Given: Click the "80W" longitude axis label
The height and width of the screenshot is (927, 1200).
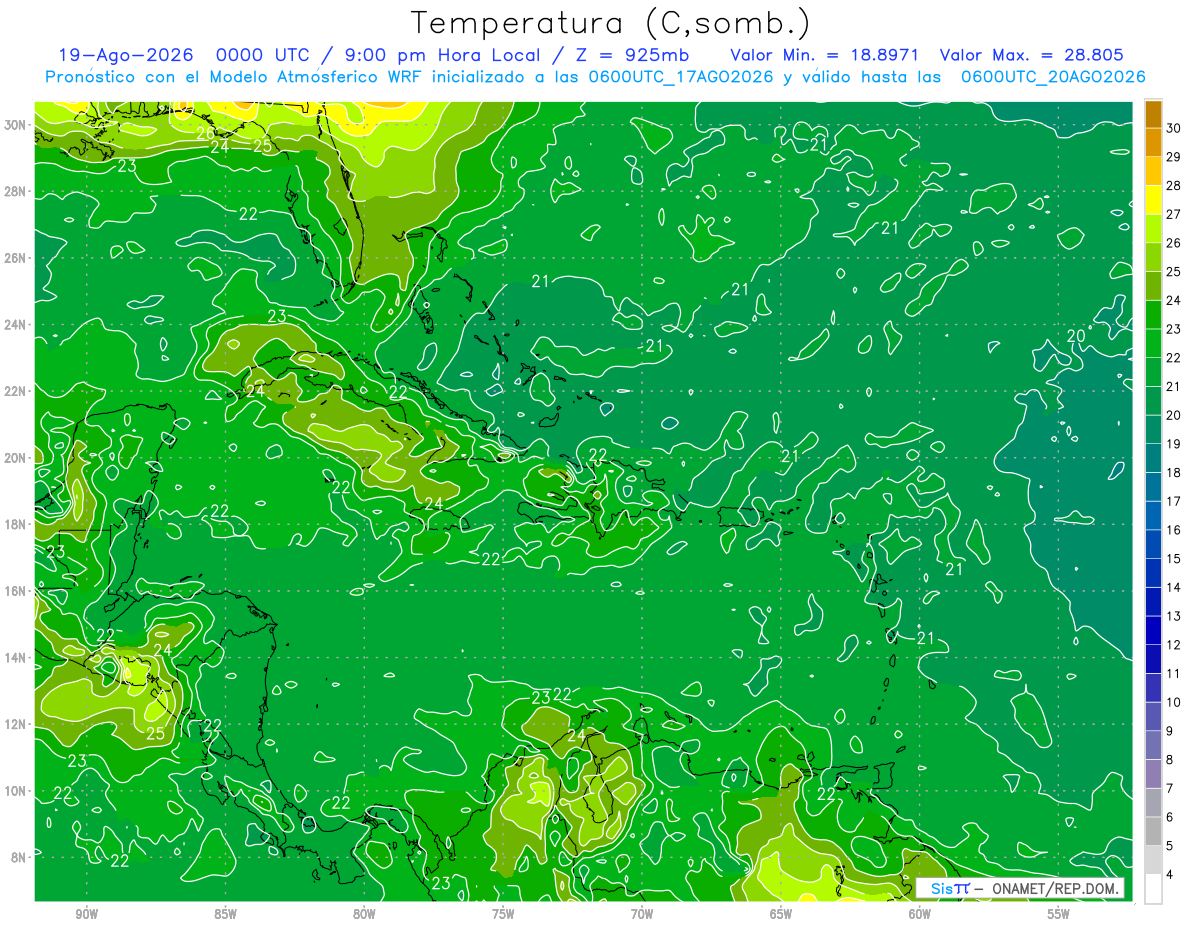Looking at the screenshot, I should tap(364, 913).
